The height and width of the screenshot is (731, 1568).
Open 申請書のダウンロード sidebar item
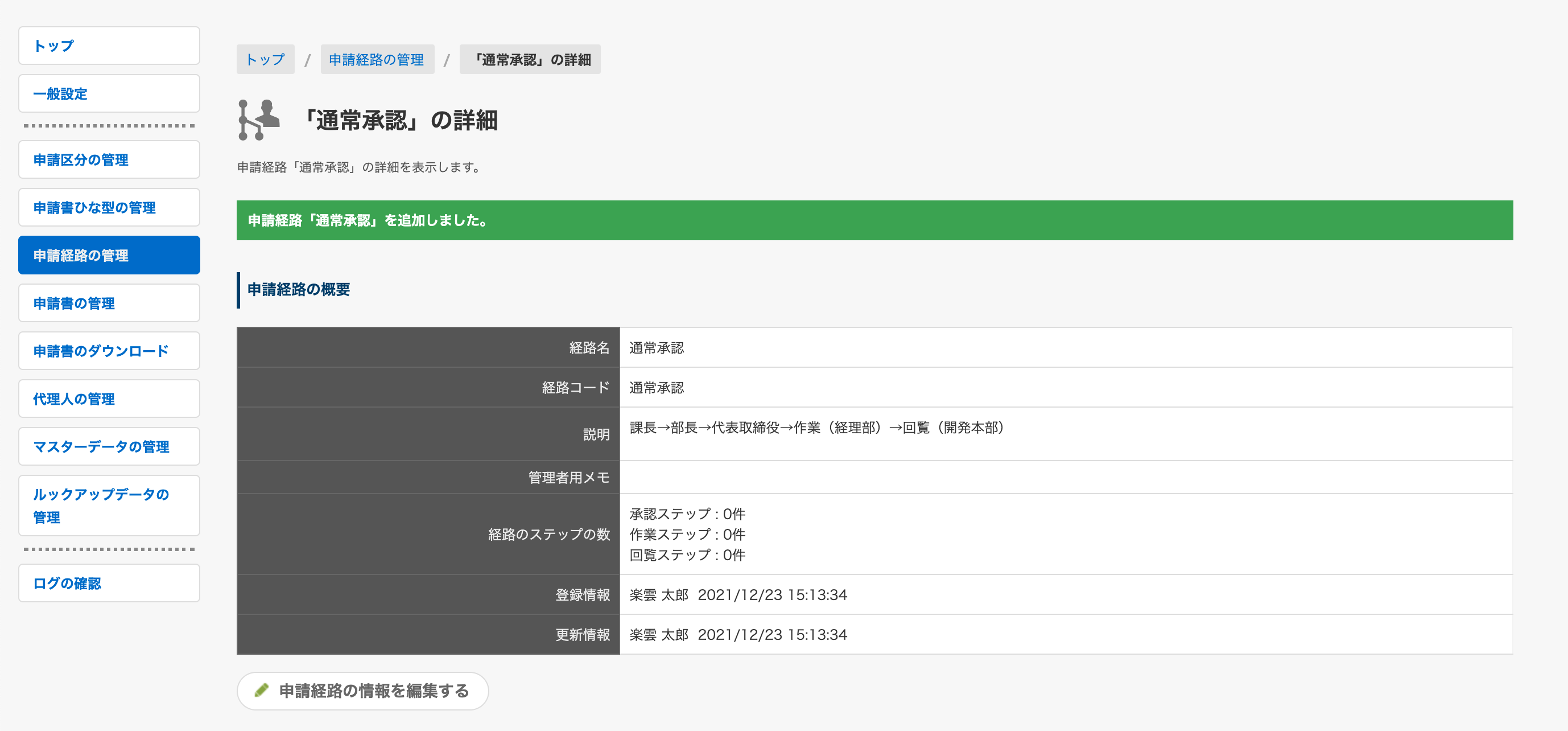[109, 351]
